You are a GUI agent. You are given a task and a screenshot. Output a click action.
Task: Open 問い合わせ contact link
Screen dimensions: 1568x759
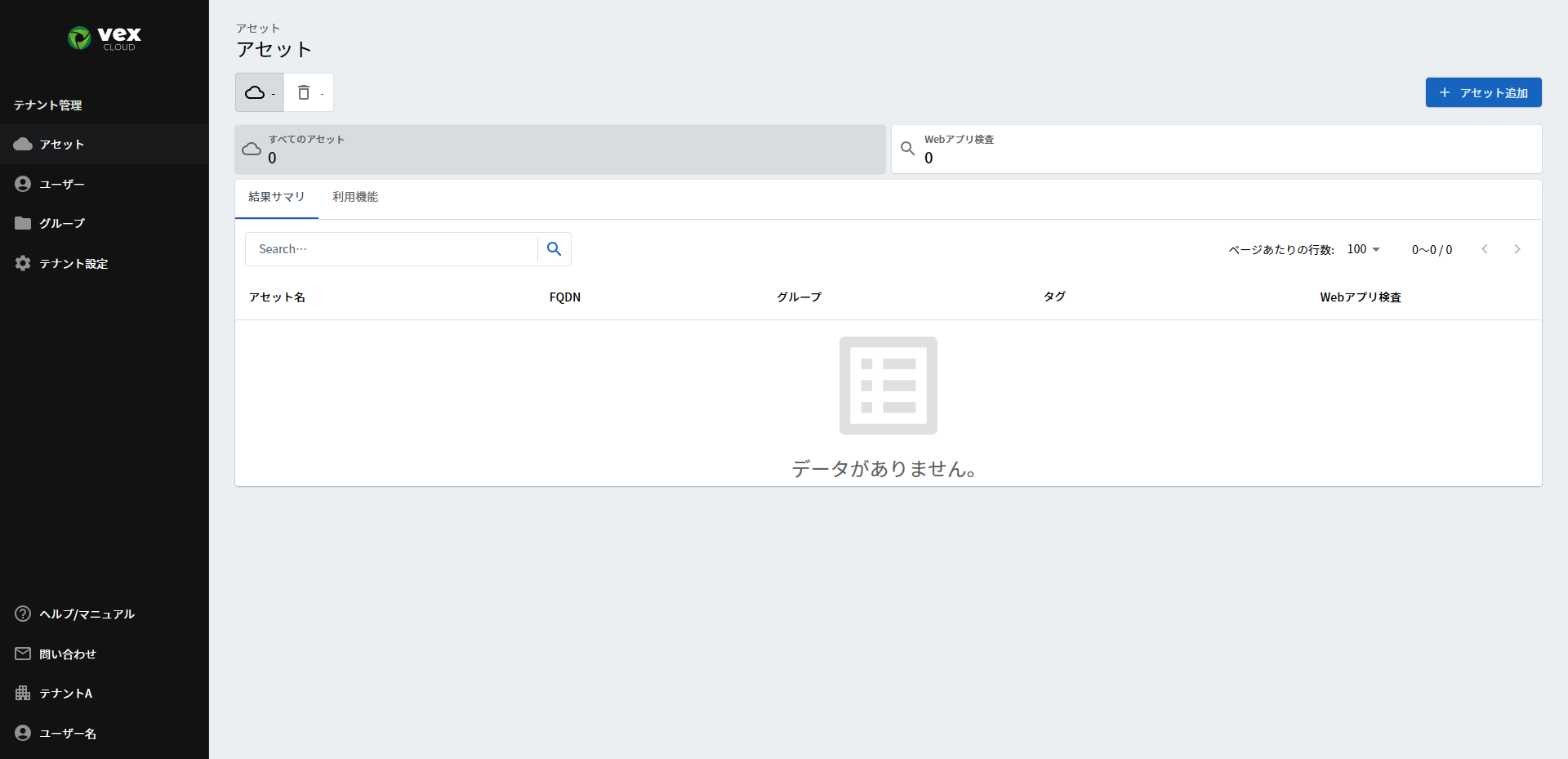tap(105, 654)
